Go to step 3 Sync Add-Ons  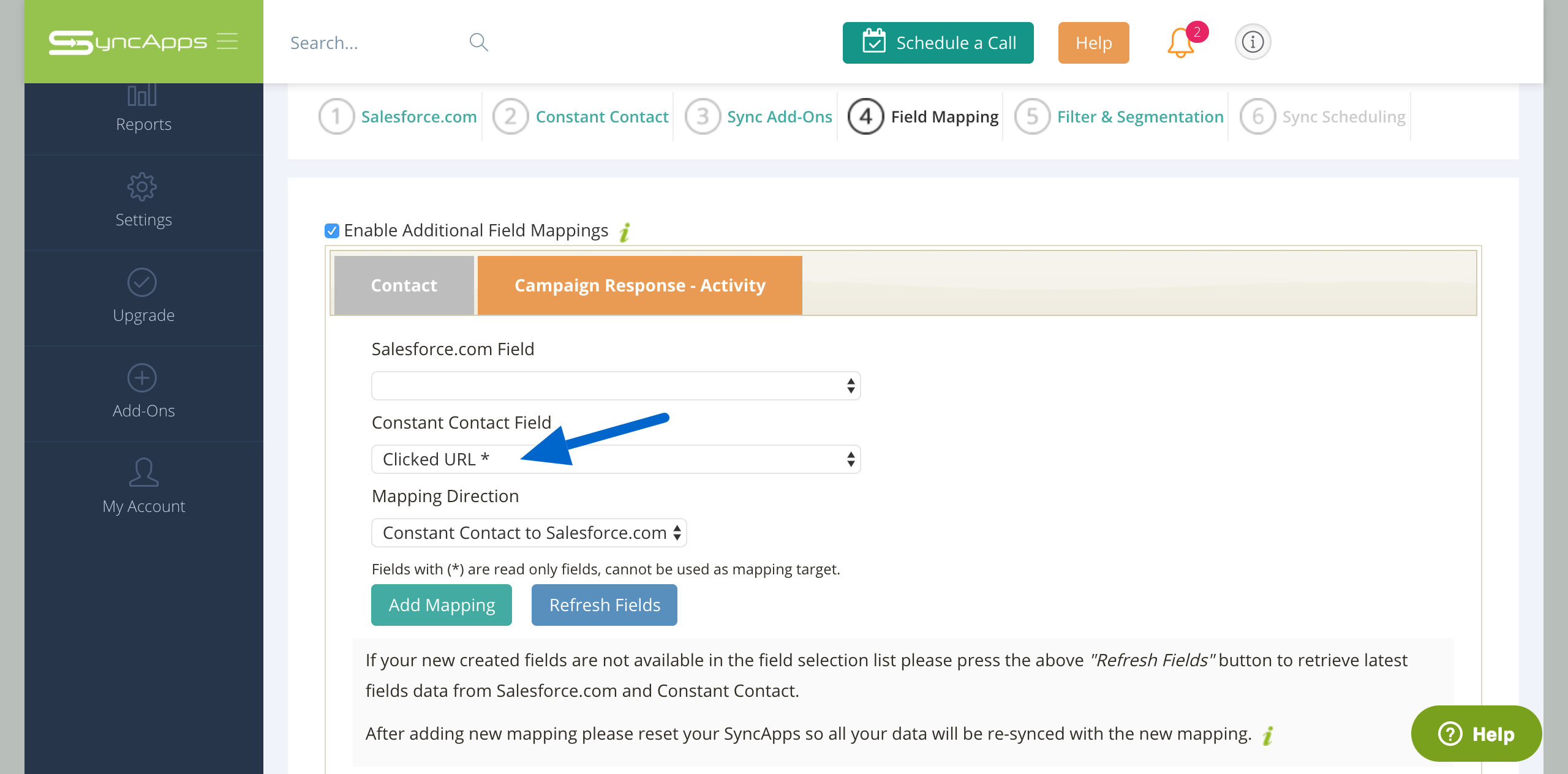coord(758,116)
